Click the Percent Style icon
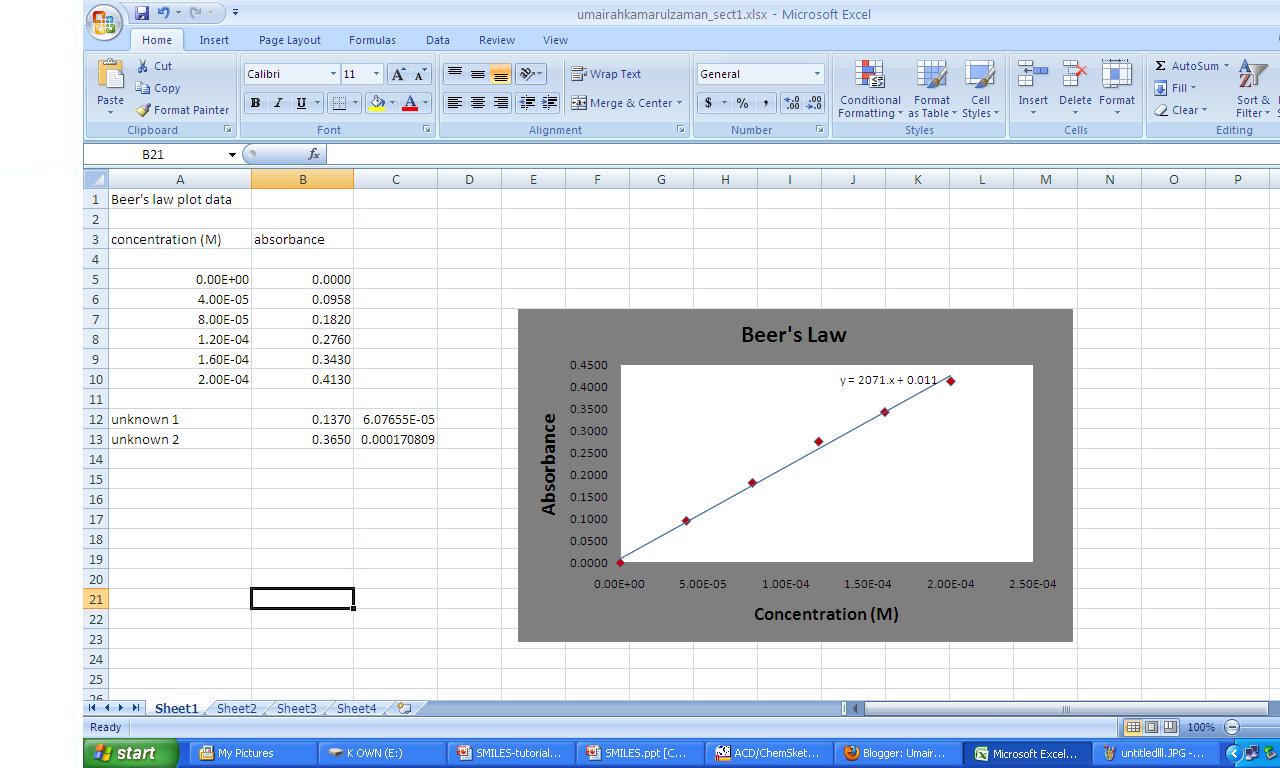The height and width of the screenshot is (768, 1280). pyautogui.click(x=740, y=102)
